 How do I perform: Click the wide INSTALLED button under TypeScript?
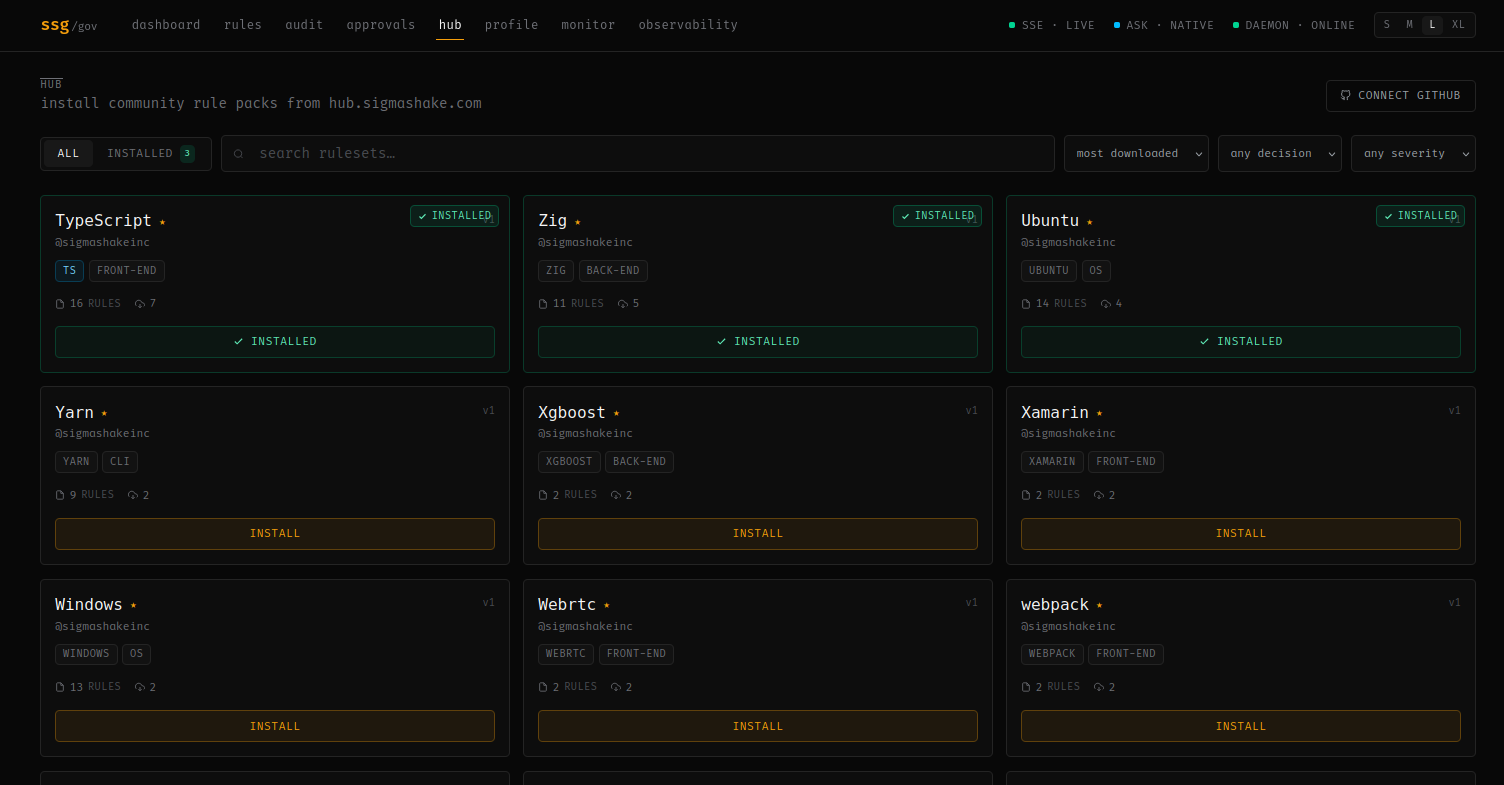pos(275,342)
